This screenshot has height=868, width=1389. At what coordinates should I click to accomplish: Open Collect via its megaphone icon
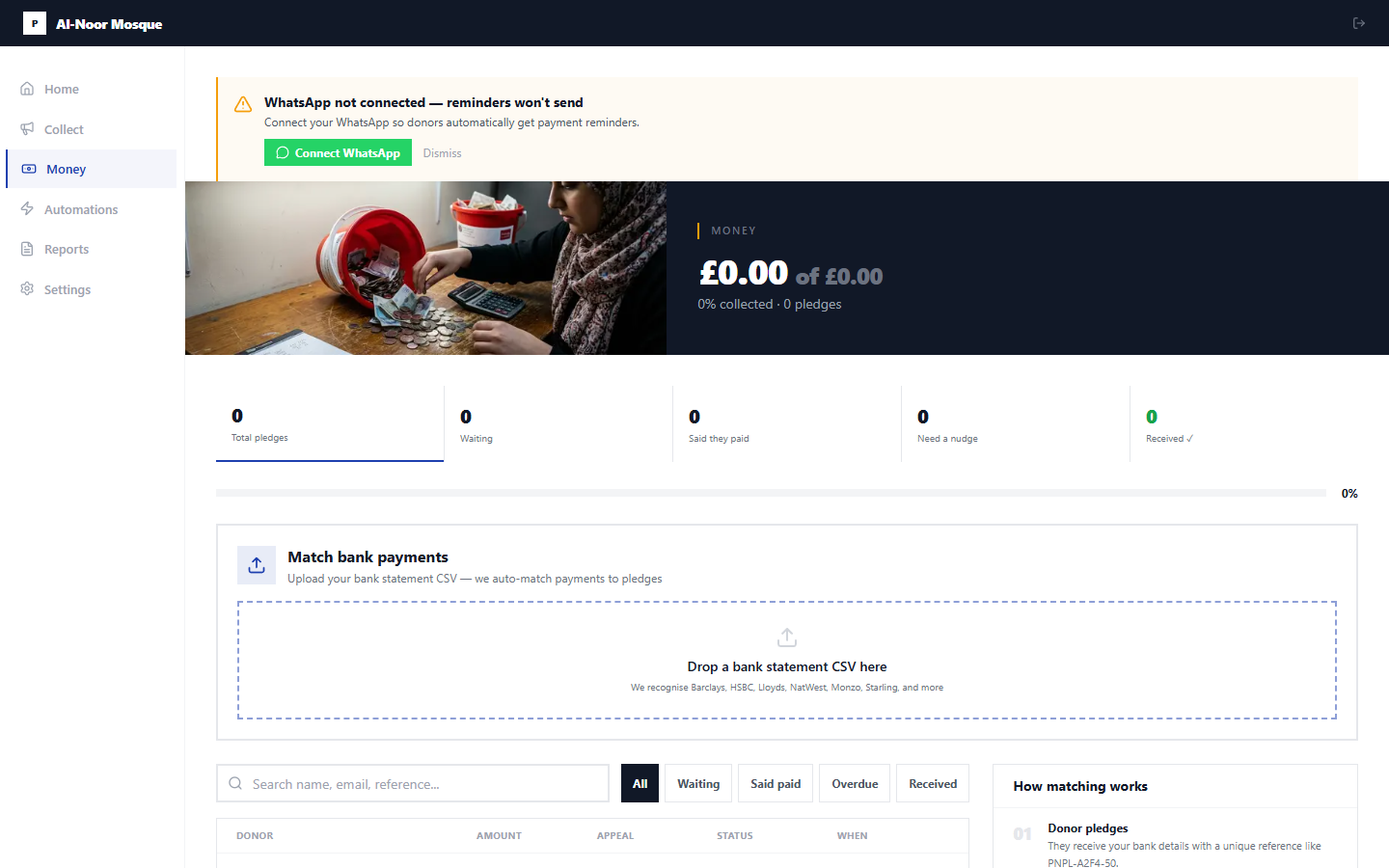[x=27, y=129]
